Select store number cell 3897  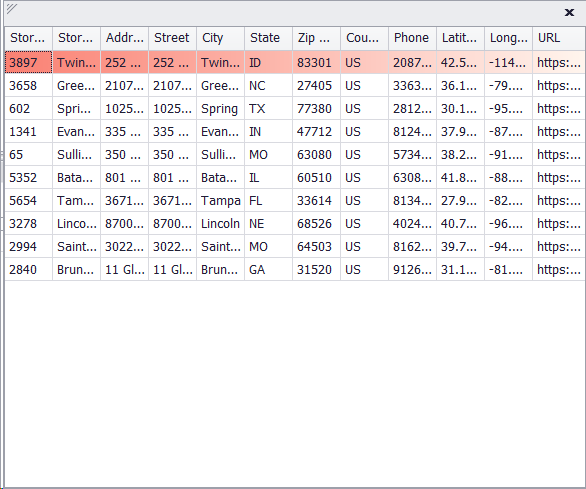pos(28,62)
